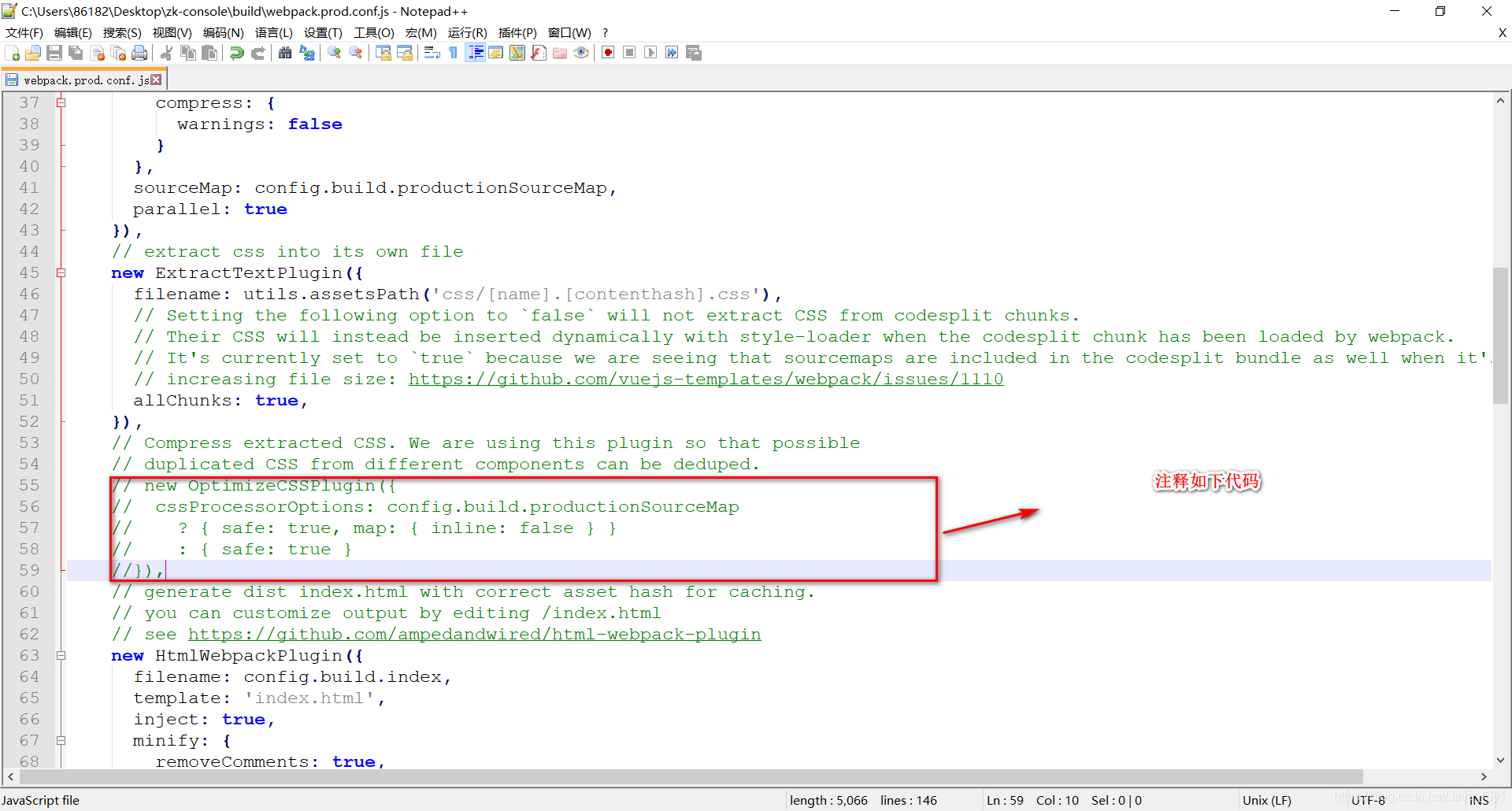Click the Copy toolbar icon
1512x811 pixels.
[188, 53]
